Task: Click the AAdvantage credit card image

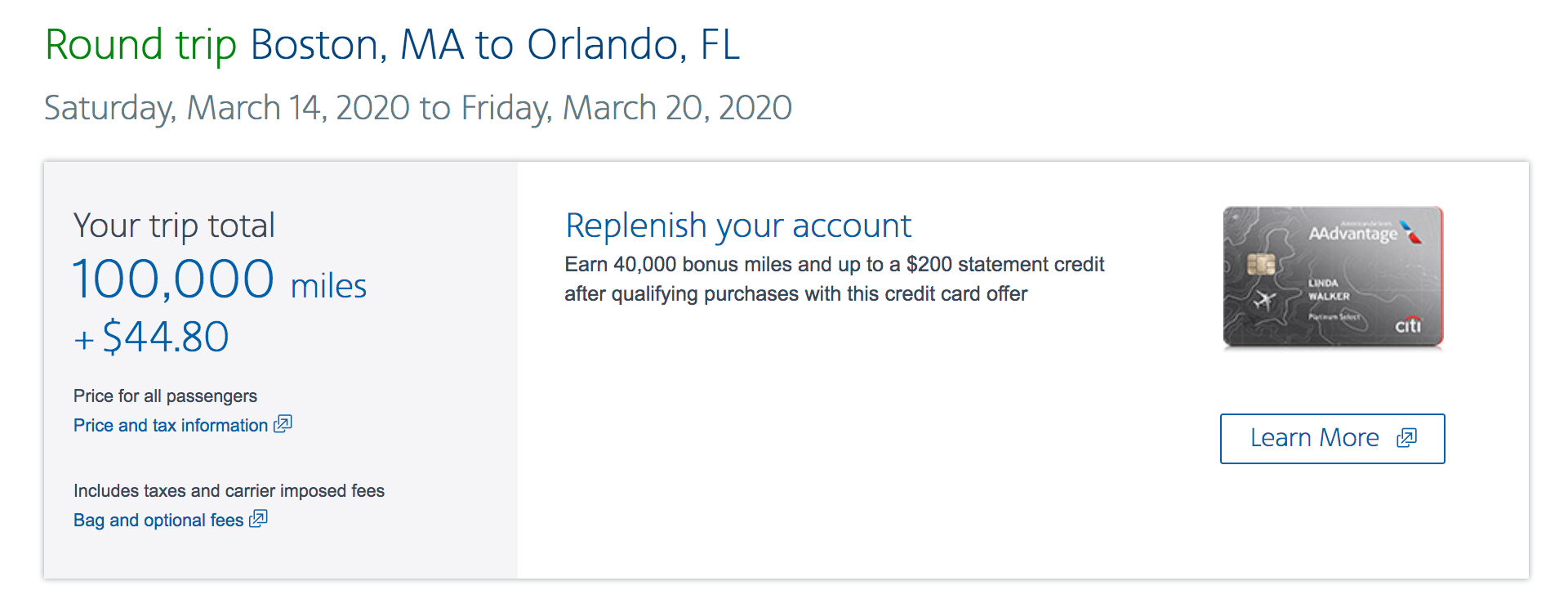Action: 1333,277
